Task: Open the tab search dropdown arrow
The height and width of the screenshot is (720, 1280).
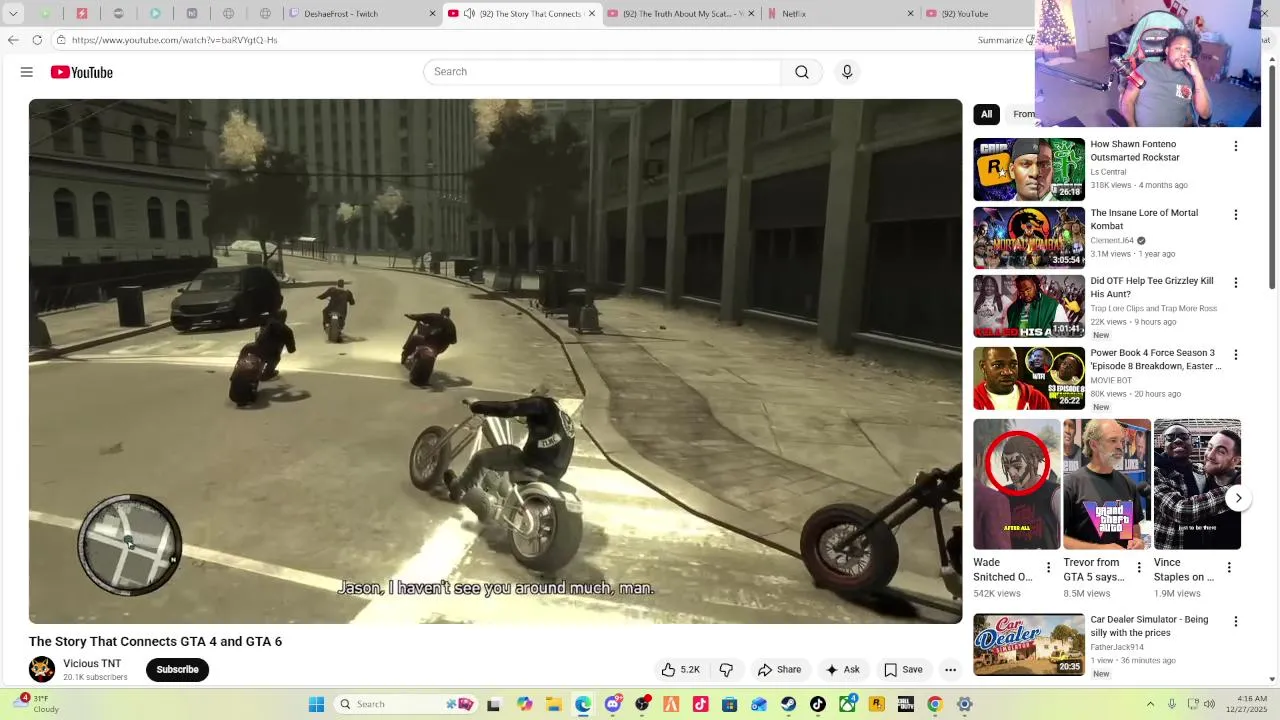Action: (x=13, y=14)
